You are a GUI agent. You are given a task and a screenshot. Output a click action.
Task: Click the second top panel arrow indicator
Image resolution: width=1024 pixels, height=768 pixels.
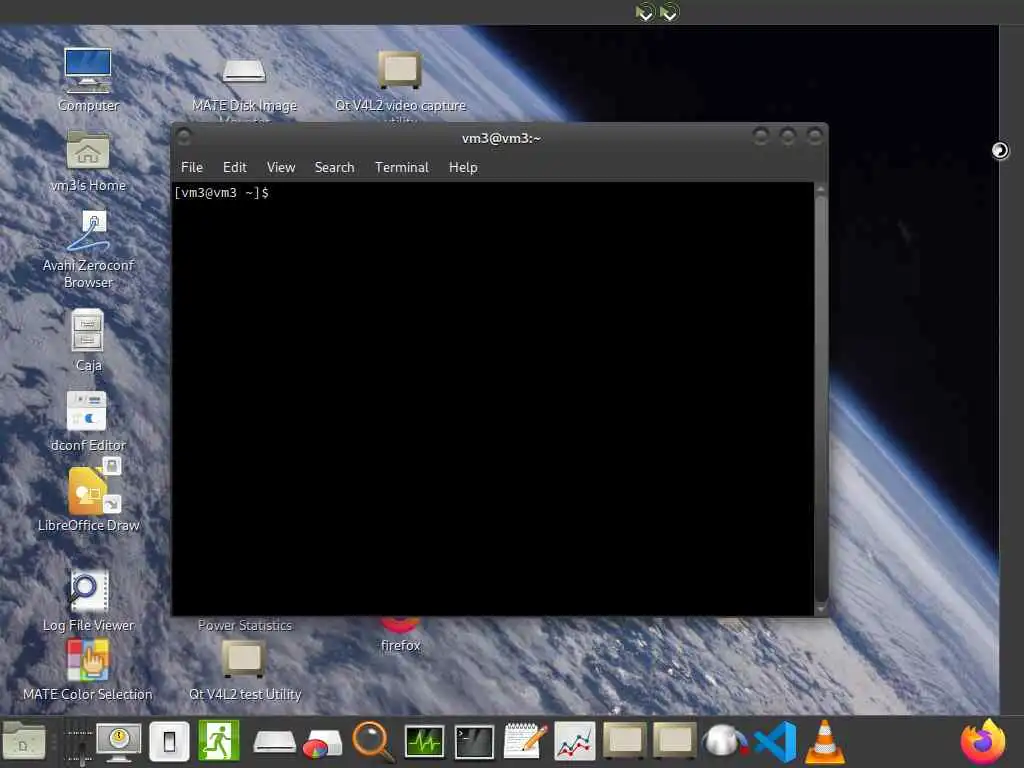pos(669,12)
